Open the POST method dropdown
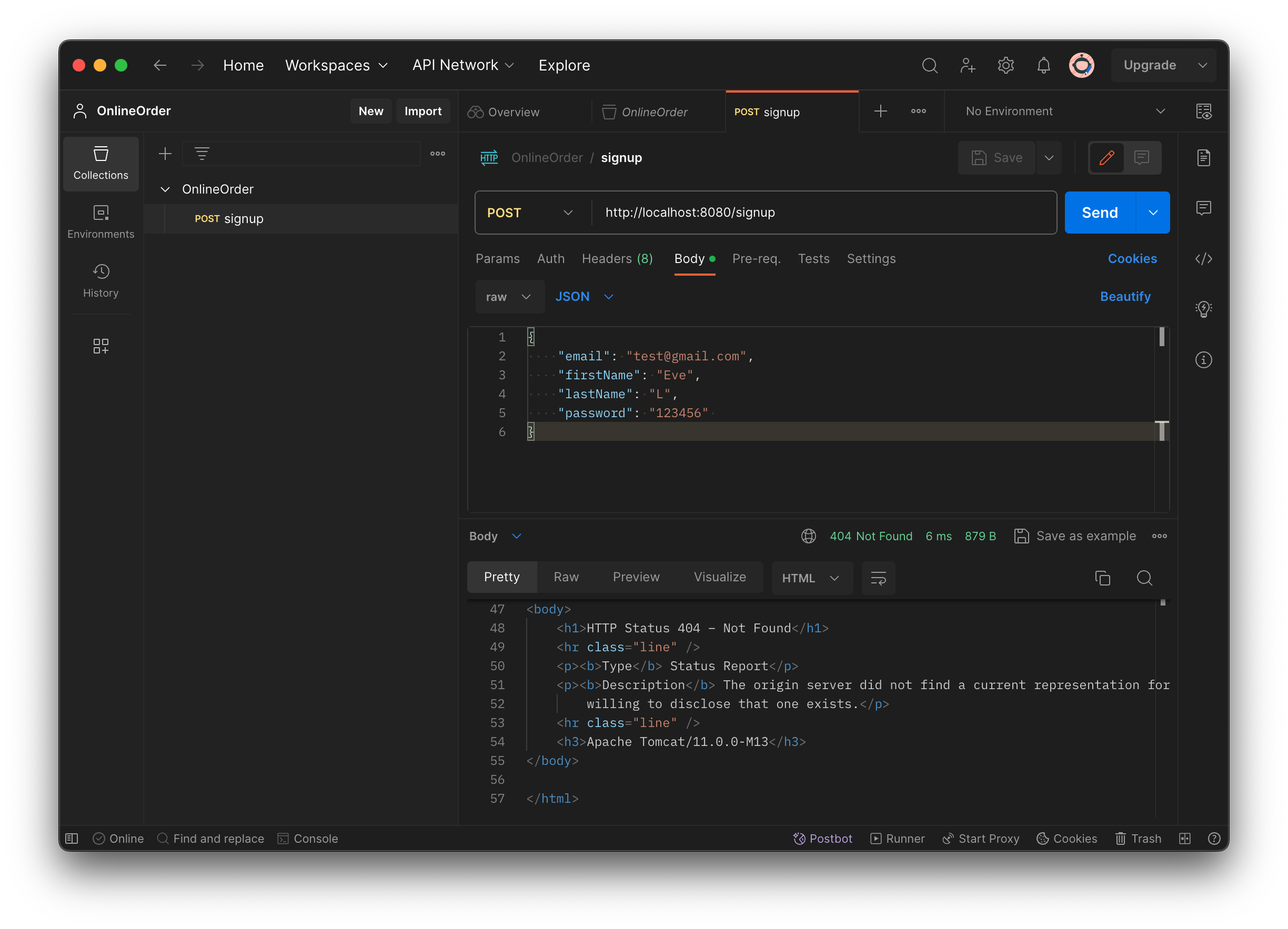Screen dimensions: 1288x929 [x=530, y=213]
